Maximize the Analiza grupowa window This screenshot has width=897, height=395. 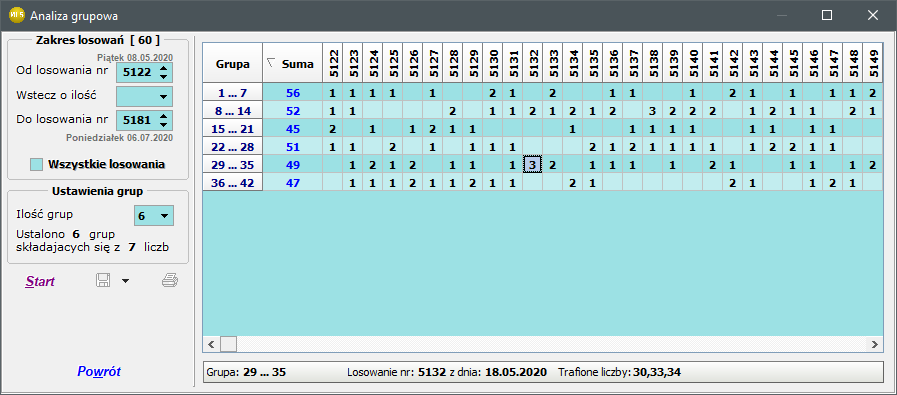(x=827, y=15)
